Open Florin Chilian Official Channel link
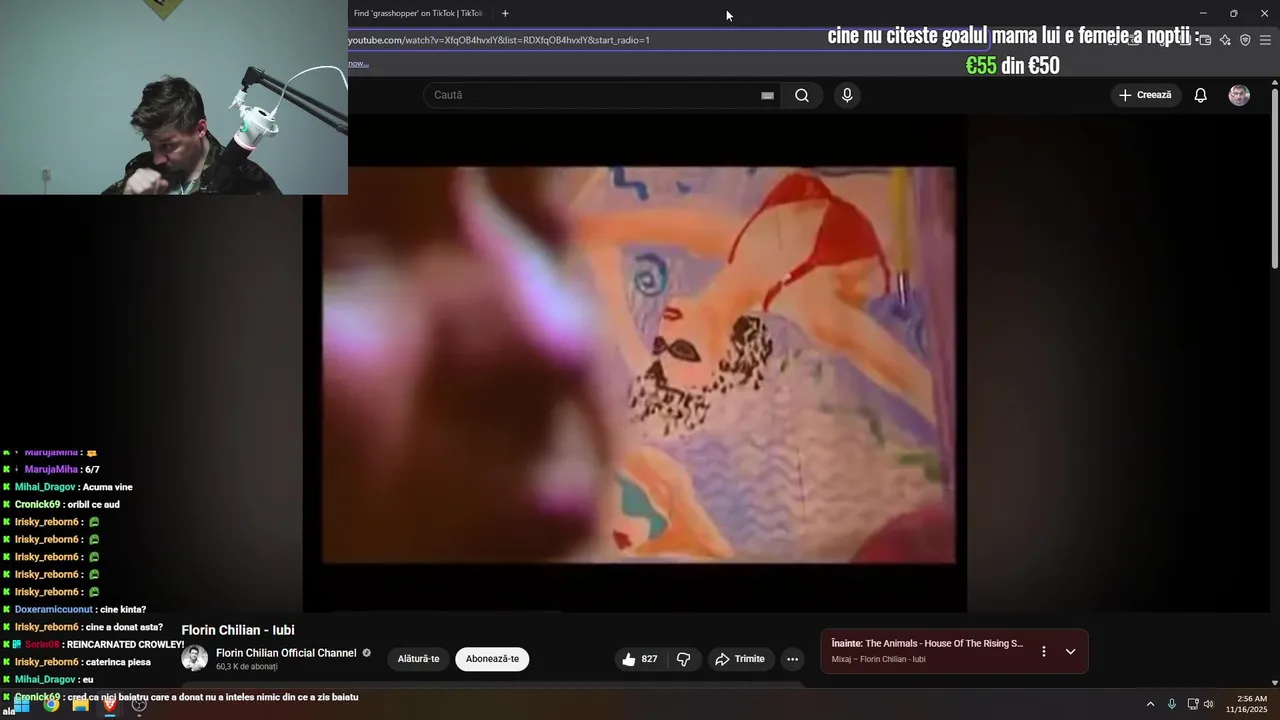The image size is (1280, 720). click(286, 653)
